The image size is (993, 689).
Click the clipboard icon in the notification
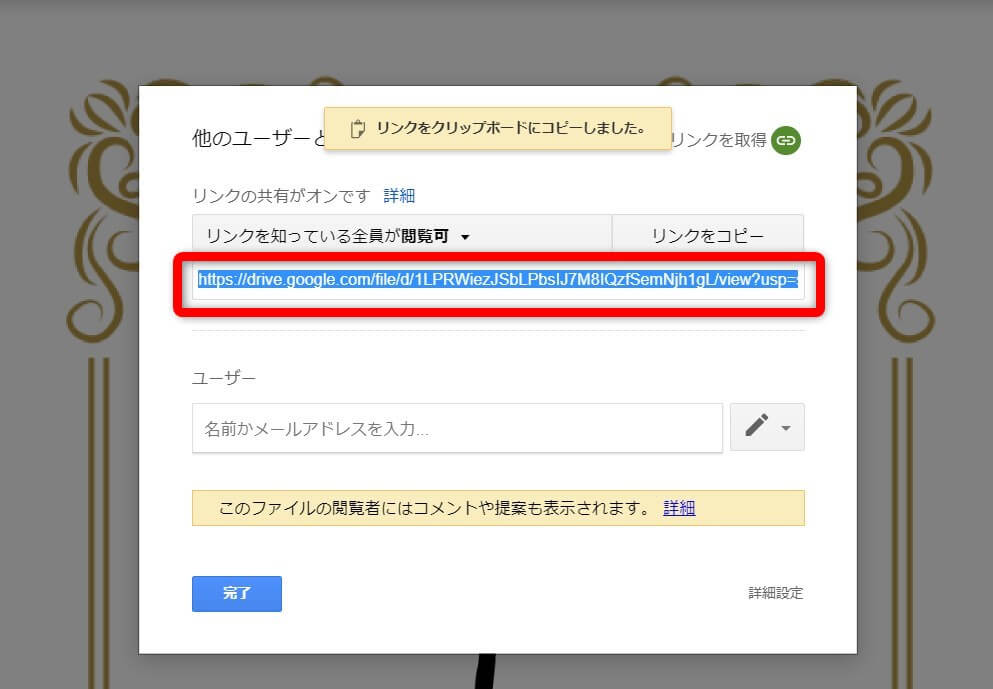click(357, 129)
